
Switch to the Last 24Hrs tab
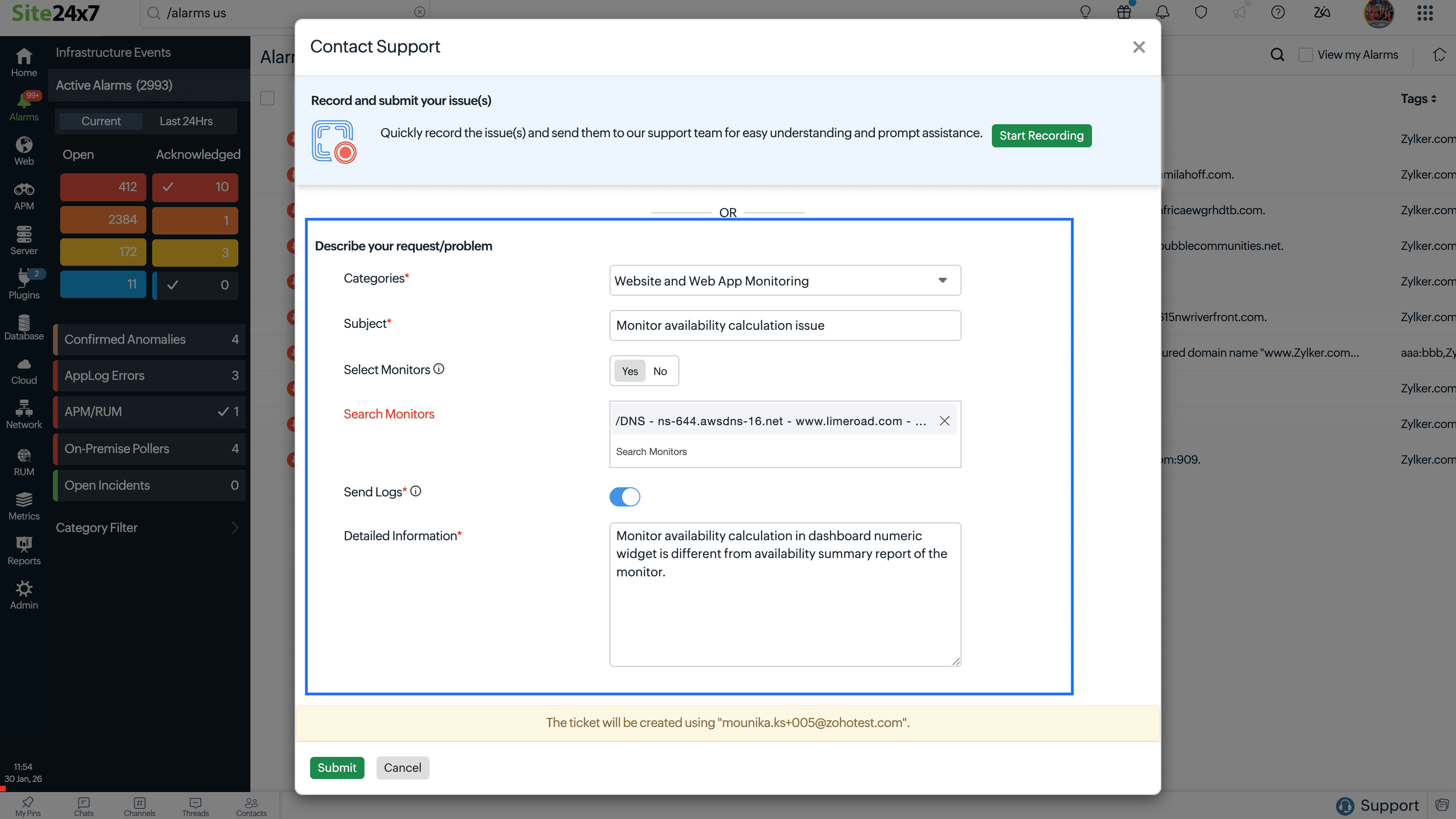click(186, 121)
